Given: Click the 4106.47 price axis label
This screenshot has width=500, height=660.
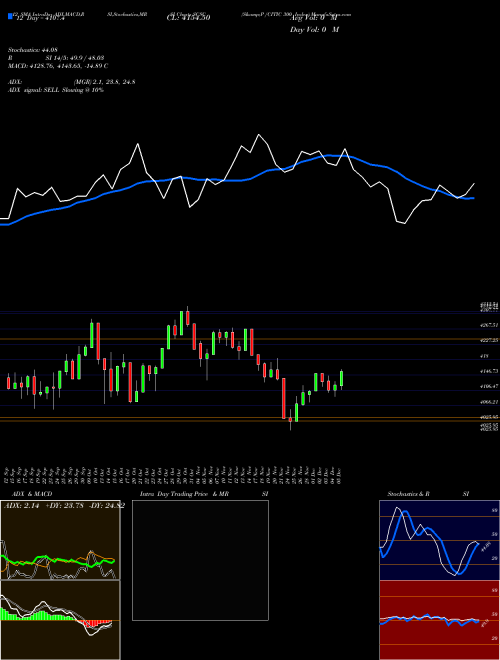Looking at the screenshot, I should click(x=489, y=386).
